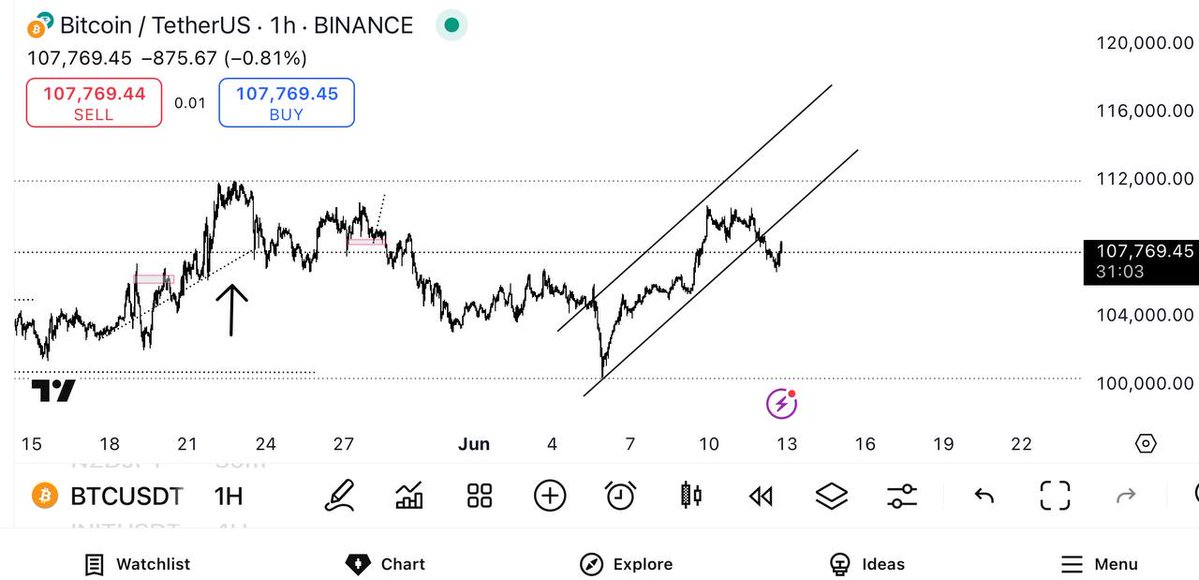The image size is (1199, 580).
Task: Undo last action with back arrow
Action: click(x=984, y=497)
